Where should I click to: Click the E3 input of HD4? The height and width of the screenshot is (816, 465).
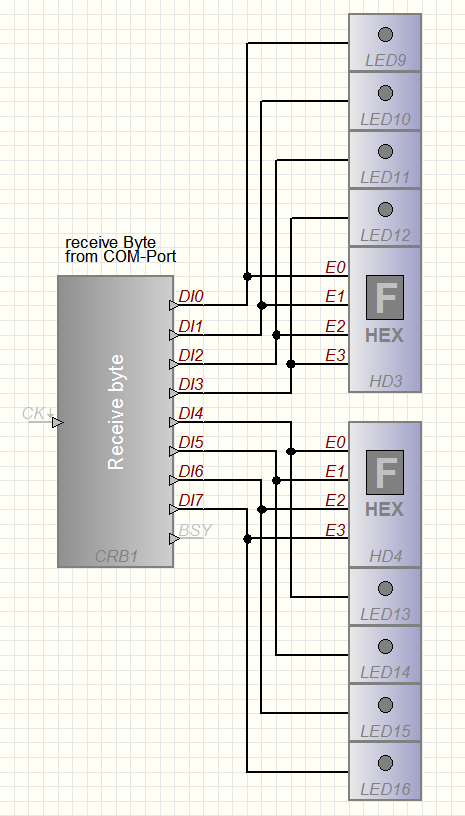click(335, 531)
